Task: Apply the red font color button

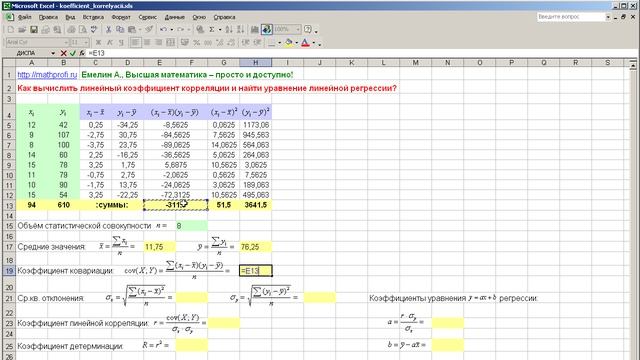Action: [306, 42]
